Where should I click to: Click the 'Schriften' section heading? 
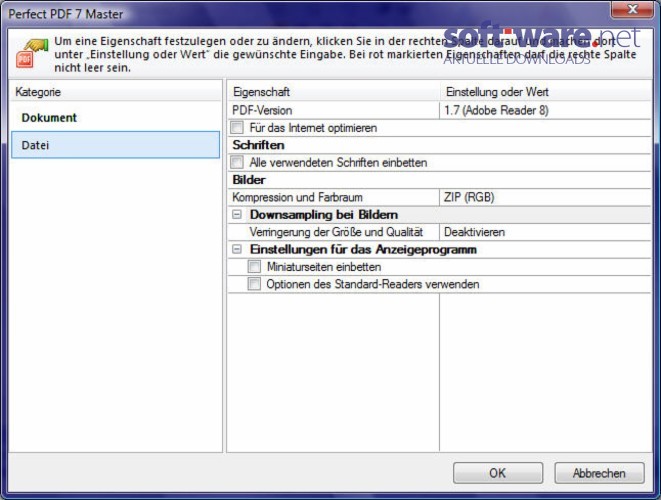[258, 145]
